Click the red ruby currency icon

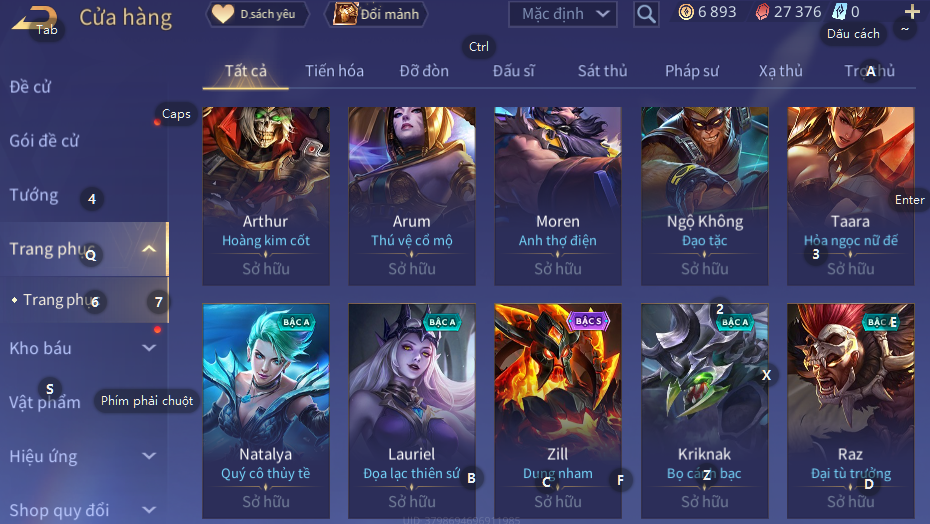click(763, 12)
